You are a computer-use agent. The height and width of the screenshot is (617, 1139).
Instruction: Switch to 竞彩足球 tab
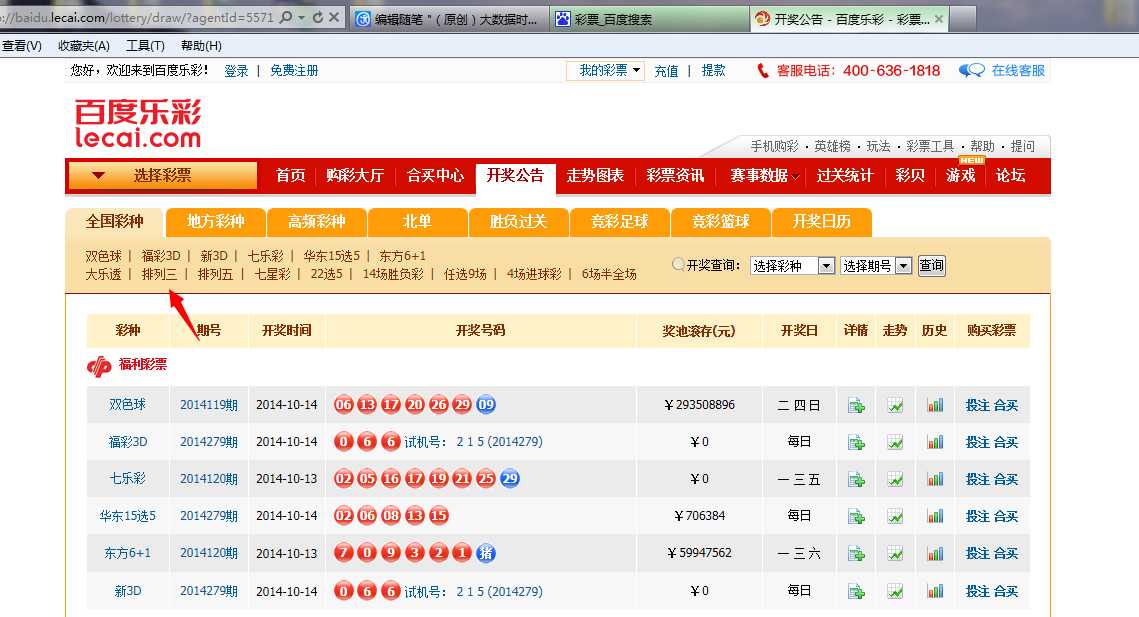620,222
